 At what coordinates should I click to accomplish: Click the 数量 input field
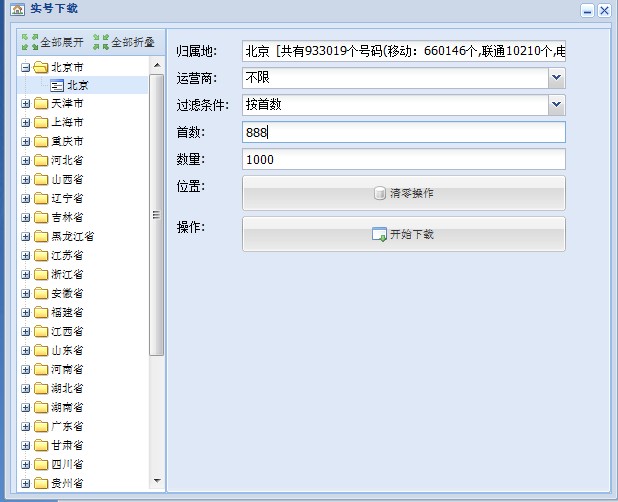click(403, 159)
